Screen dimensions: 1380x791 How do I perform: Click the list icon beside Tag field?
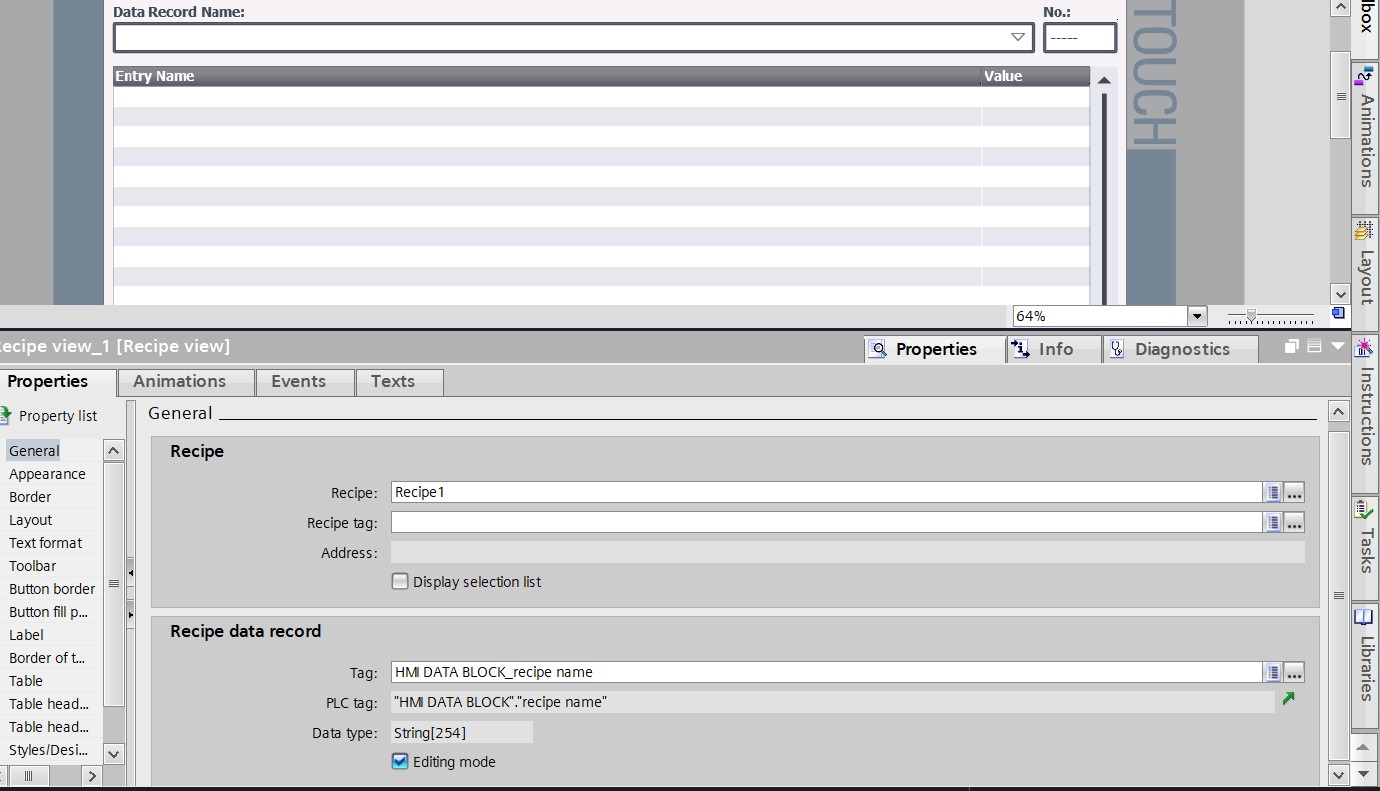[1273, 672]
